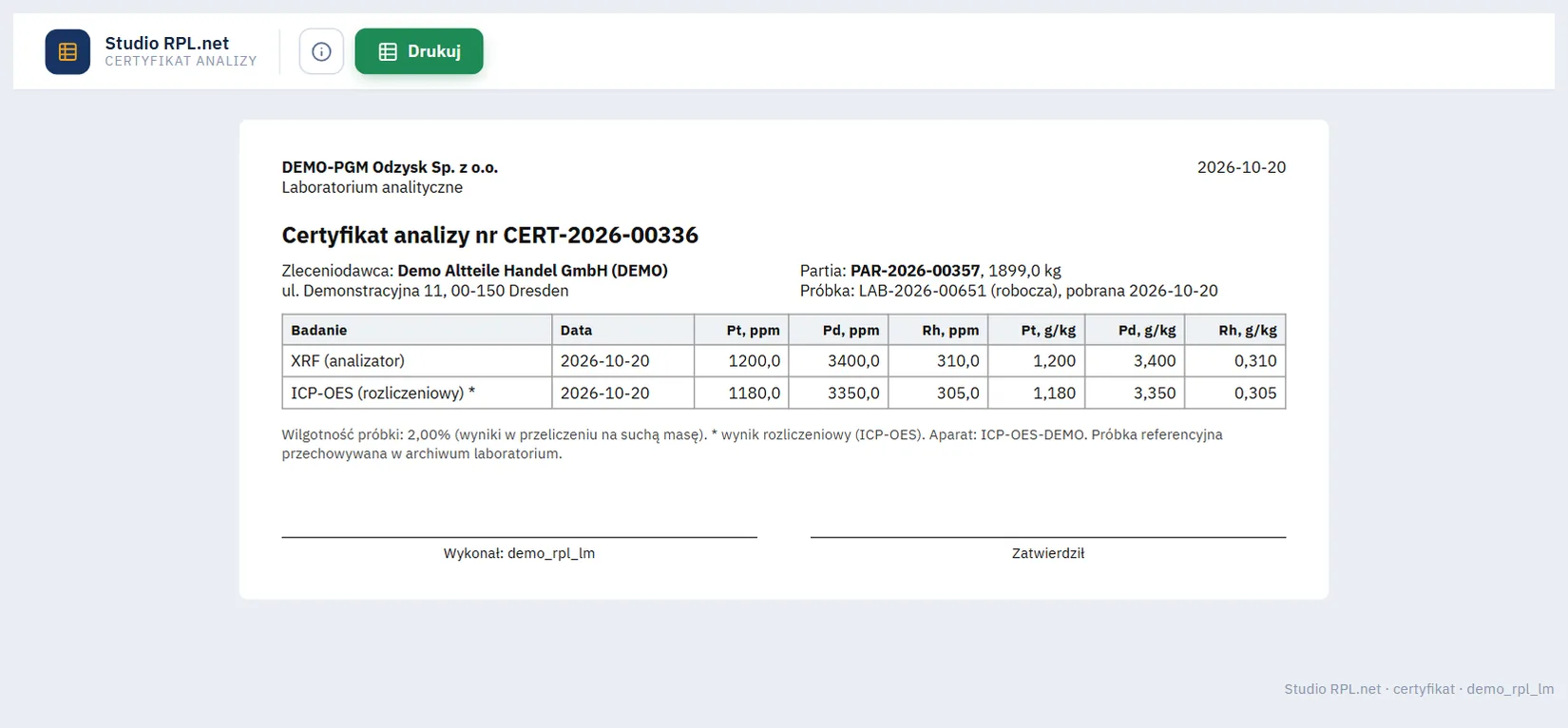Click the Pt value 1200,0
The width and height of the screenshot is (1568, 728).
[x=755, y=361]
